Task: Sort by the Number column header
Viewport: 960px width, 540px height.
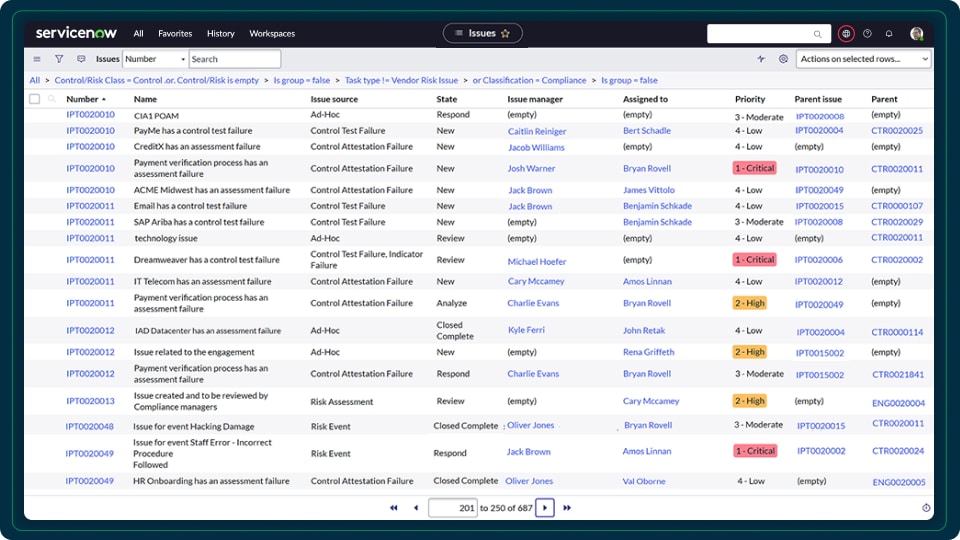Action: 82,99
